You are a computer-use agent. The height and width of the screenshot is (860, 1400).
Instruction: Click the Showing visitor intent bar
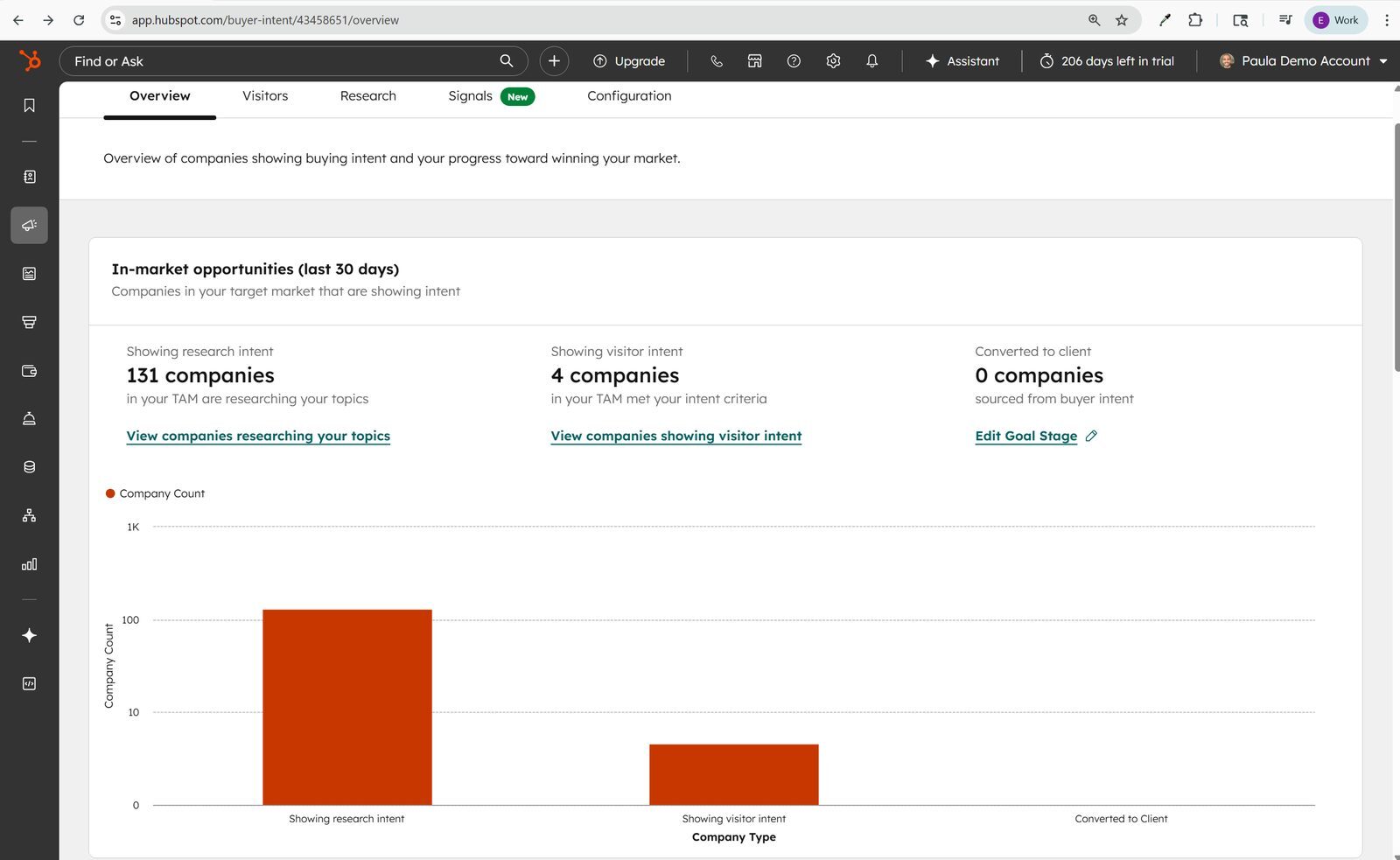tap(734, 774)
